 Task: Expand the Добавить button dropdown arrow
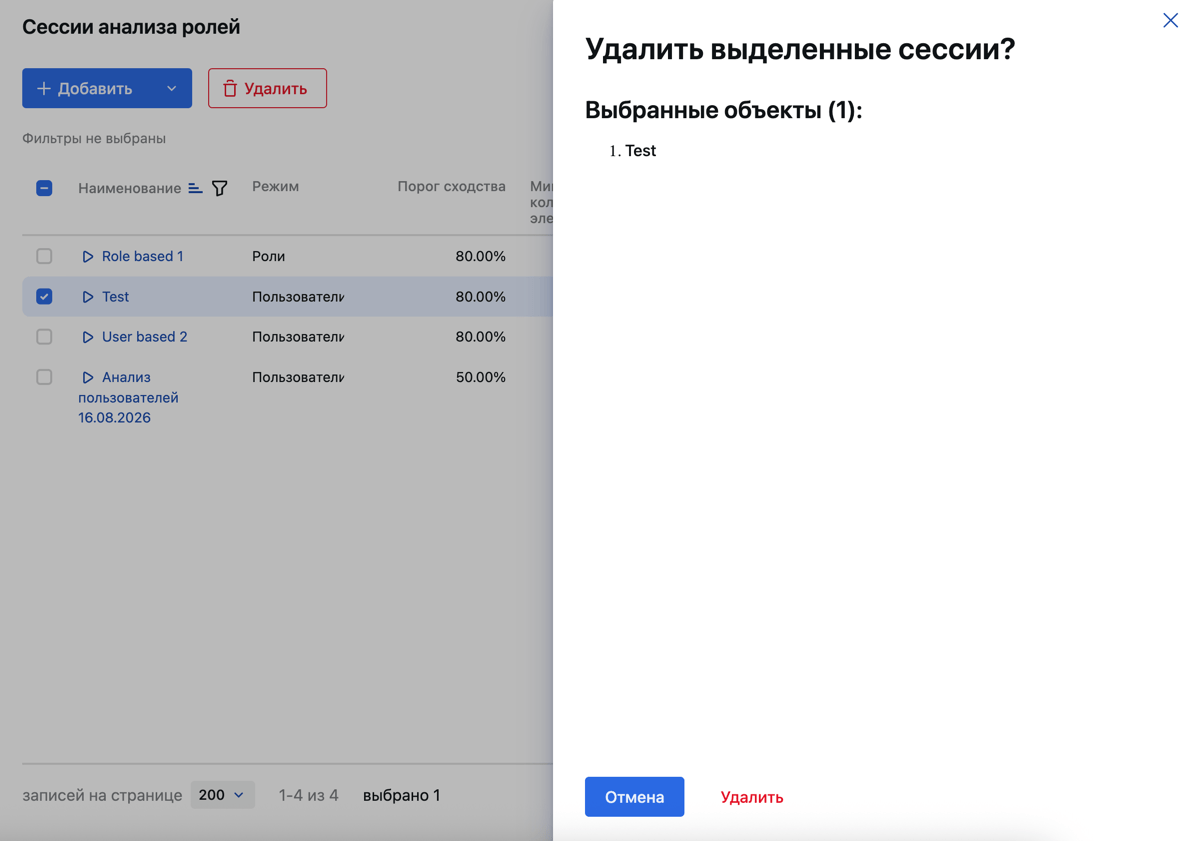(x=171, y=89)
